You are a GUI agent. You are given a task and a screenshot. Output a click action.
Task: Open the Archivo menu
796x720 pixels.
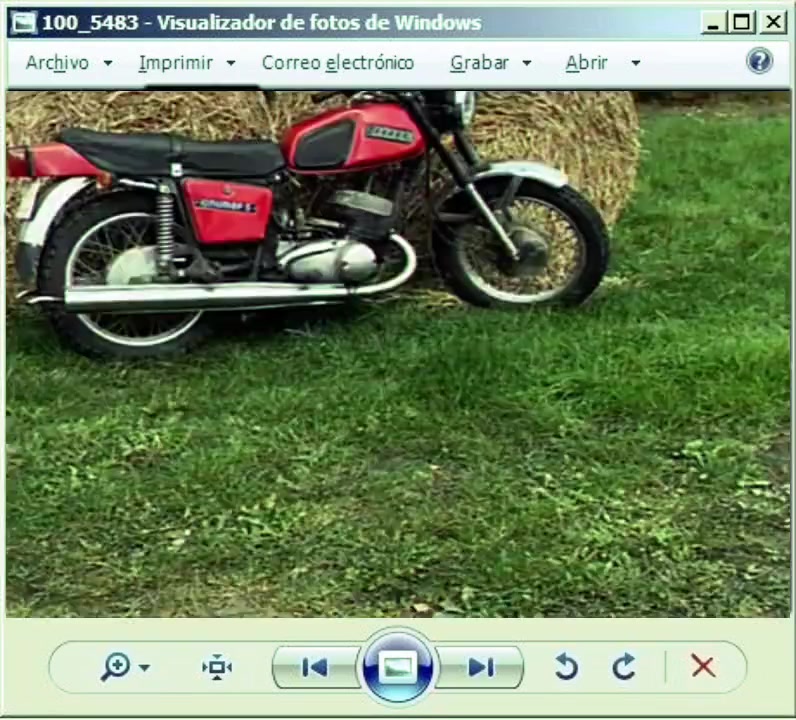tap(57, 63)
